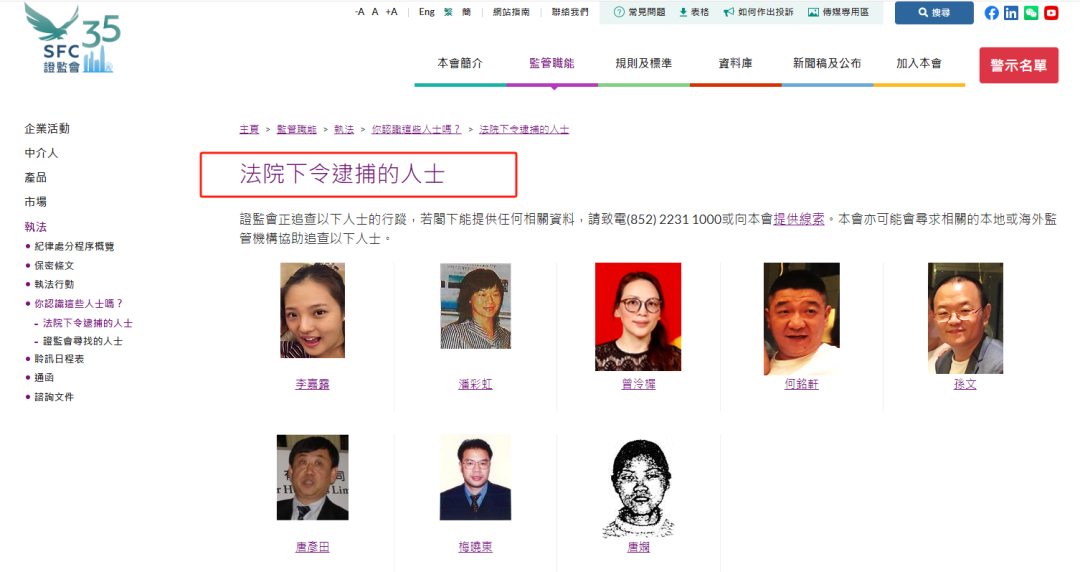Click the SFC 35 logo
Image resolution: width=1080 pixels, height=572 pixels.
click(72, 38)
